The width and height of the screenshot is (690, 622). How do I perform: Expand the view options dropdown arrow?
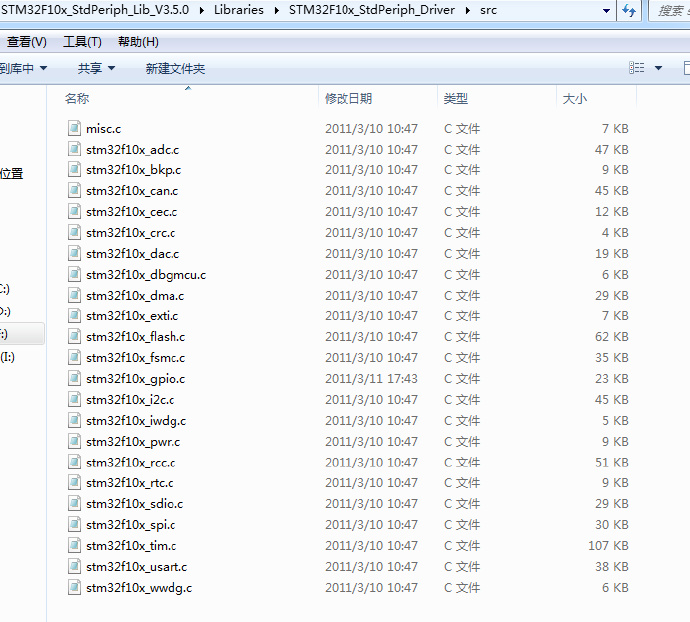click(658, 68)
